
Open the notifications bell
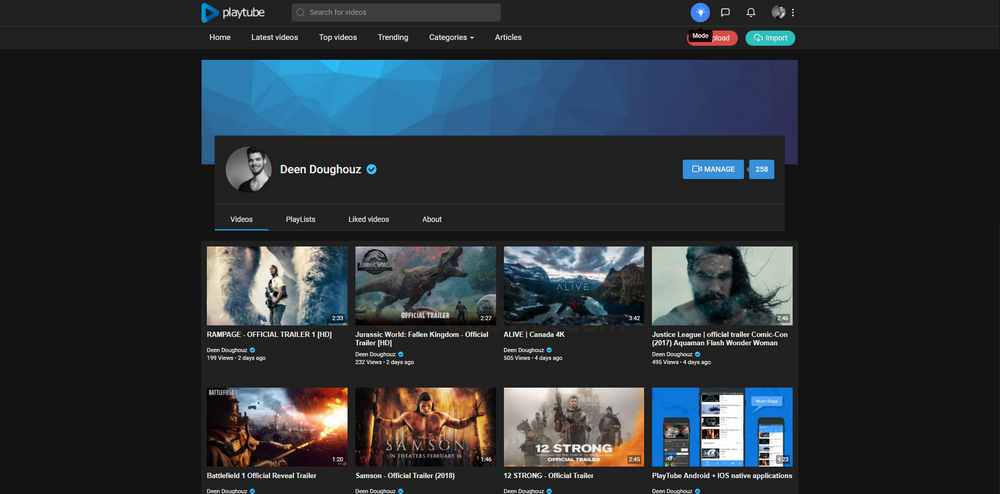pyautogui.click(x=751, y=12)
